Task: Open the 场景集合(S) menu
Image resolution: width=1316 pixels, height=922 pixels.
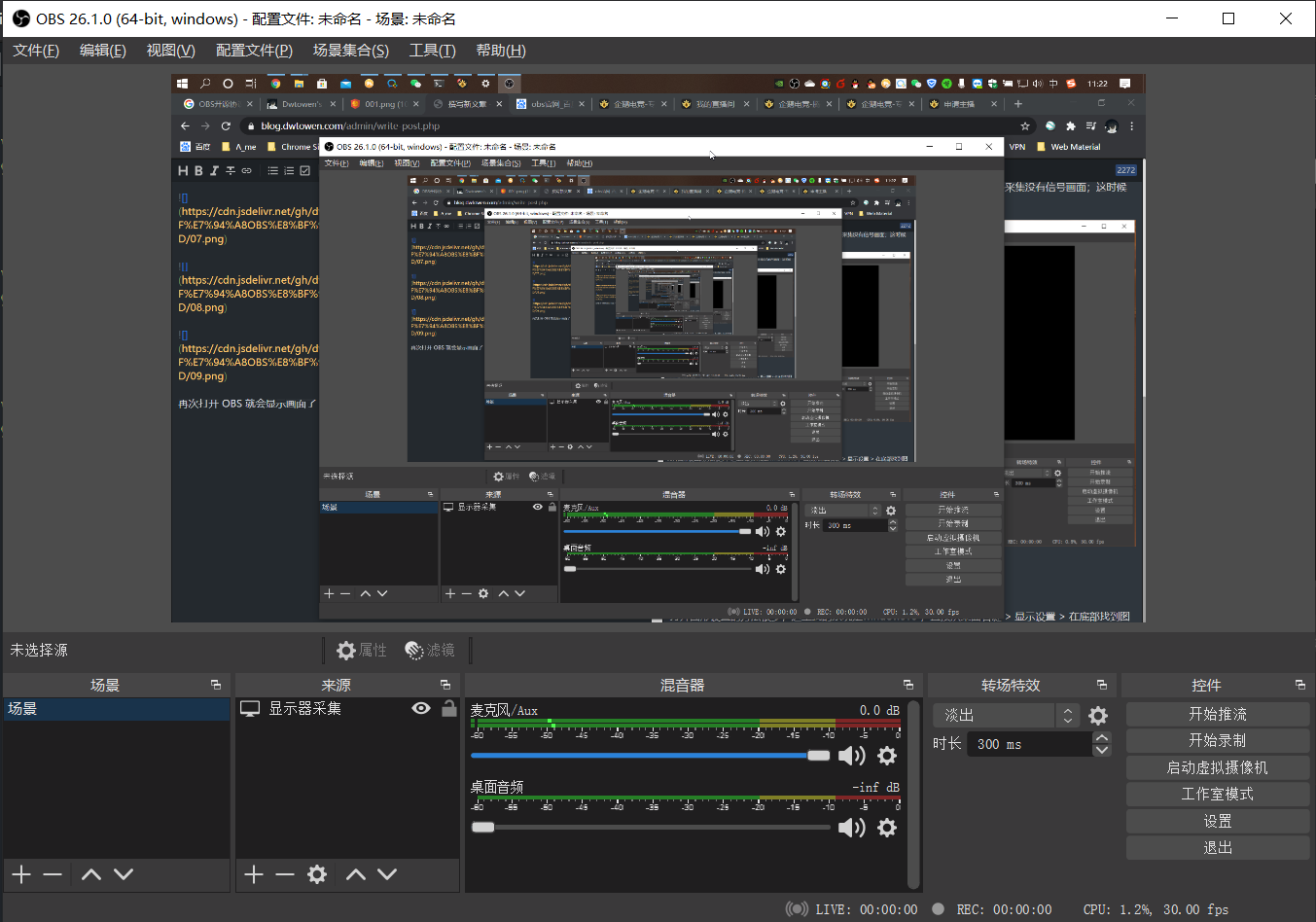Action: point(351,51)
